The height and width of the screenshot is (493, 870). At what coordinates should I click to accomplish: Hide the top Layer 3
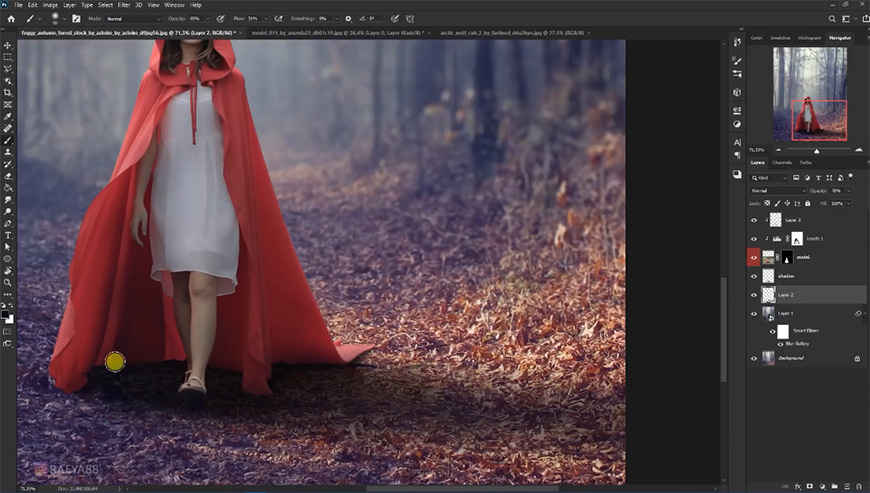(x=753, y=220)
